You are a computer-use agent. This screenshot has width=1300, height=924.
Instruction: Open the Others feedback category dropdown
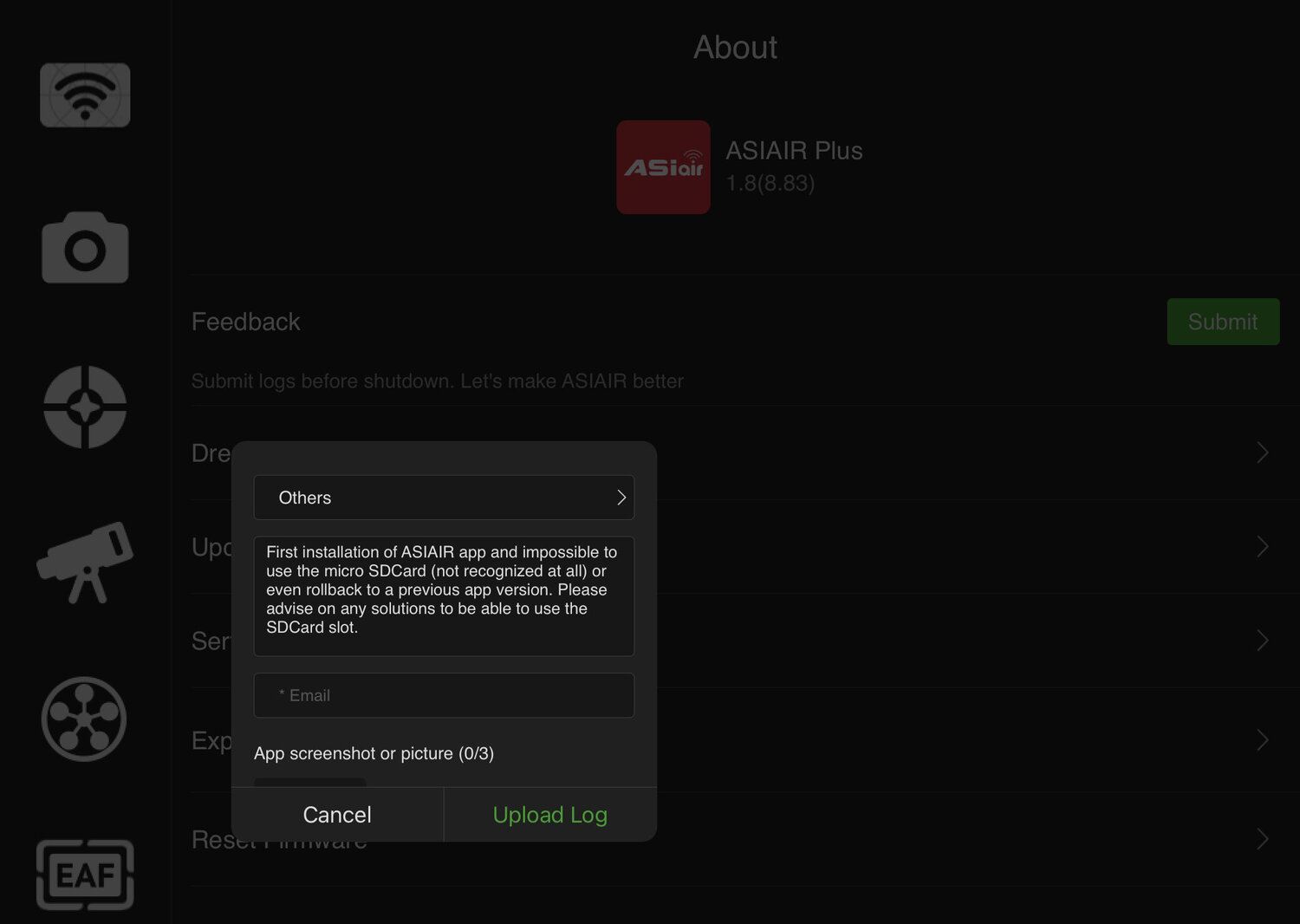click(x=444, y=498)
